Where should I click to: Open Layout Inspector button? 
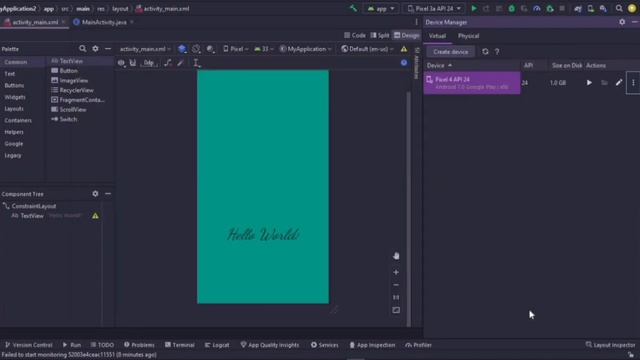(x=611, y=345)
